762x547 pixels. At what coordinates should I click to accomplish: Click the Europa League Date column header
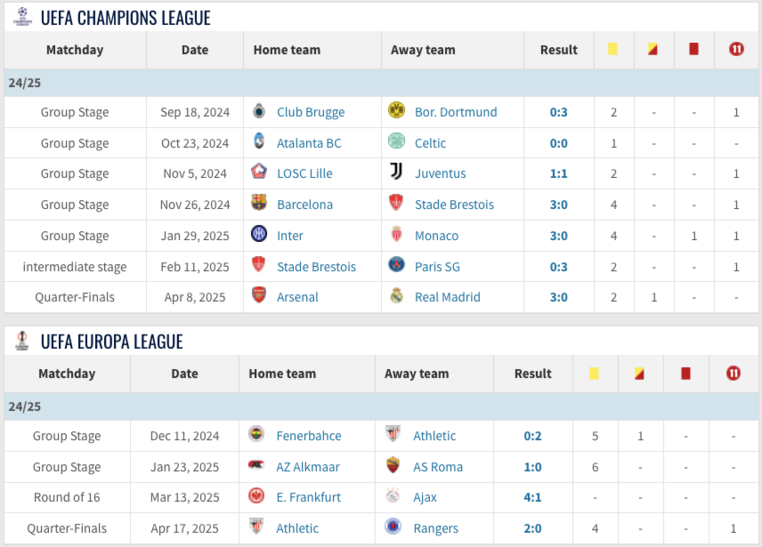point(184,374)
